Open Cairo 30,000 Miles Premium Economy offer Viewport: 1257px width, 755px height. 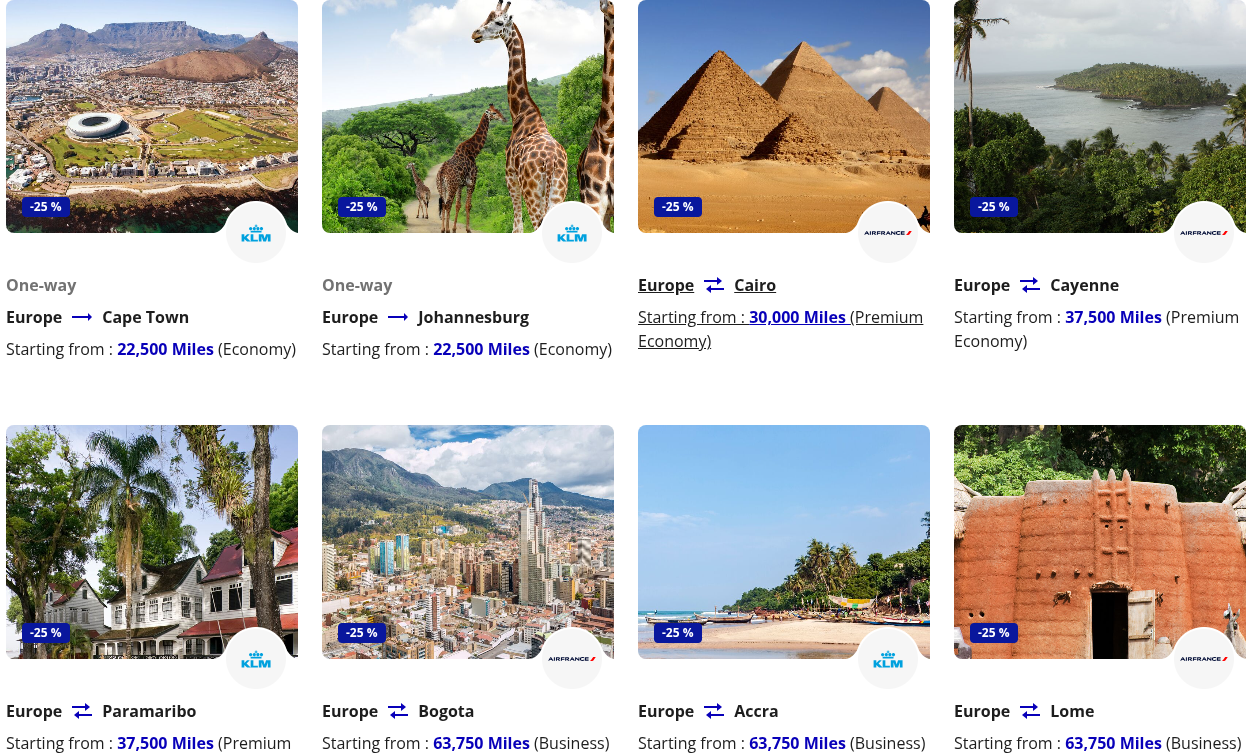(780, 329)
